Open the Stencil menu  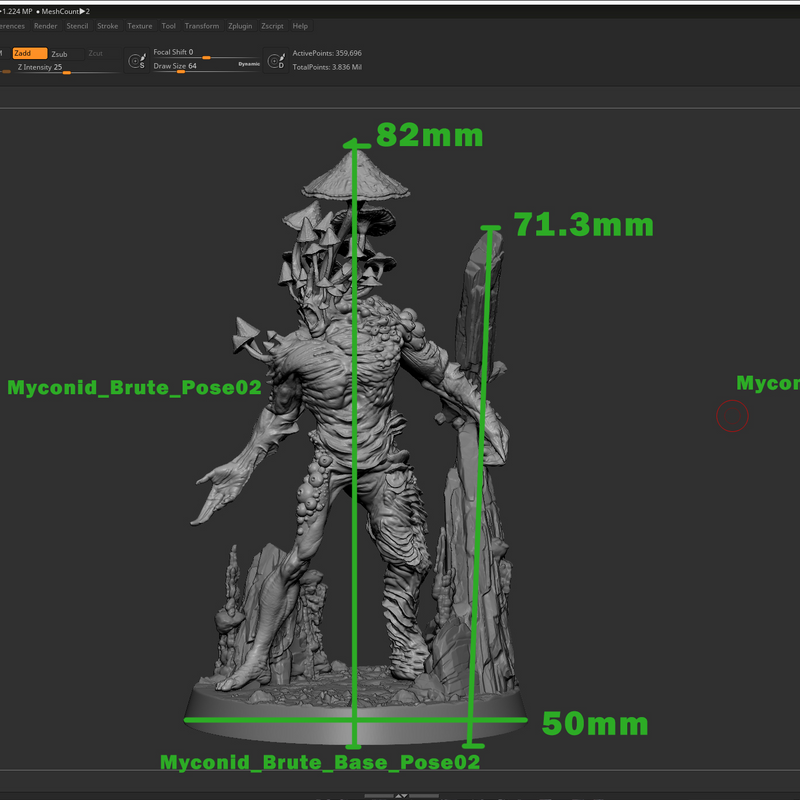click(x=77, y=26)
